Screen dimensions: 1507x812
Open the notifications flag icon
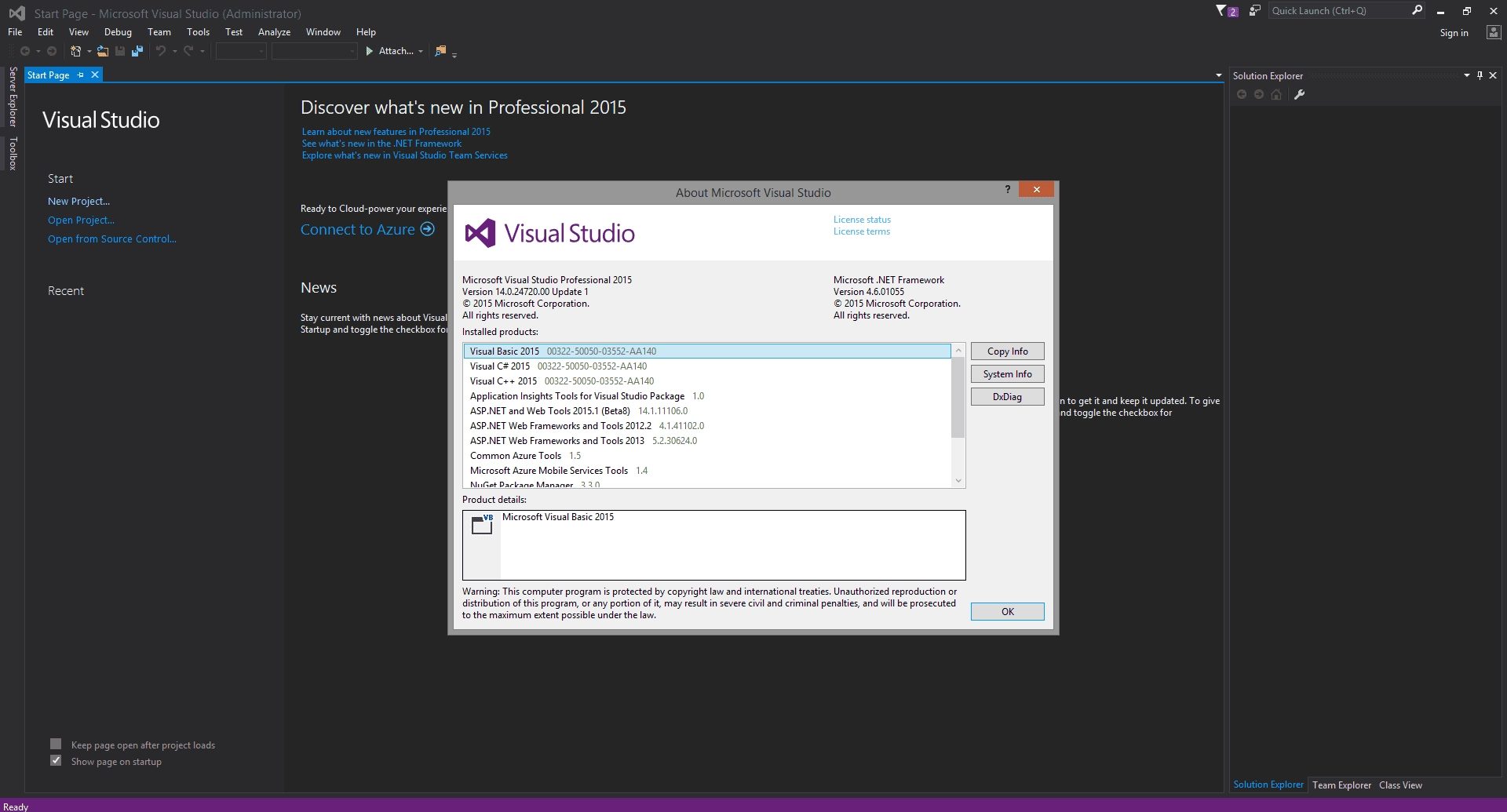(x=1227, y=11)
